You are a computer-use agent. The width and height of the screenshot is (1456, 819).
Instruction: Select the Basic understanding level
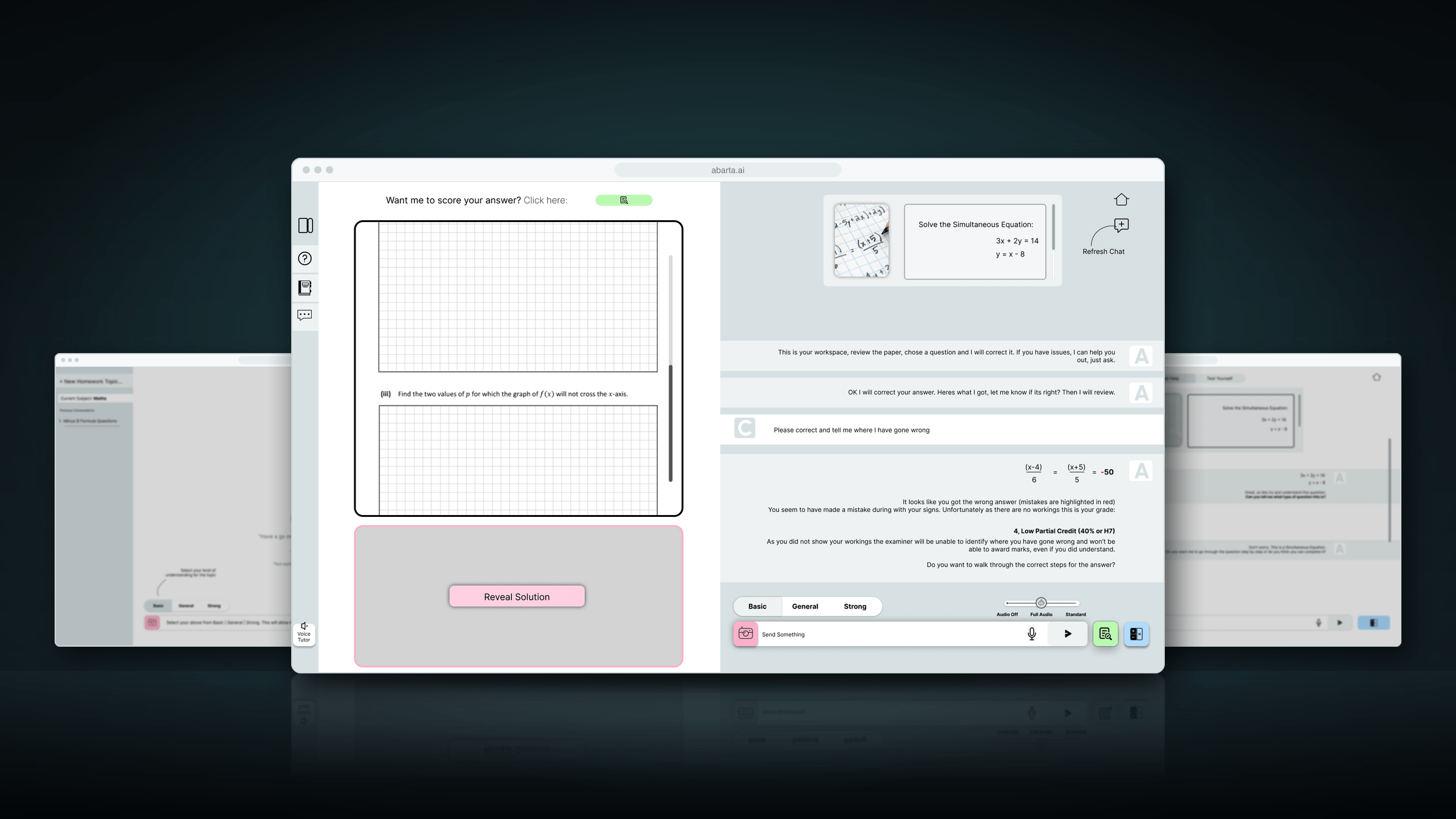[x=757, y=607]
